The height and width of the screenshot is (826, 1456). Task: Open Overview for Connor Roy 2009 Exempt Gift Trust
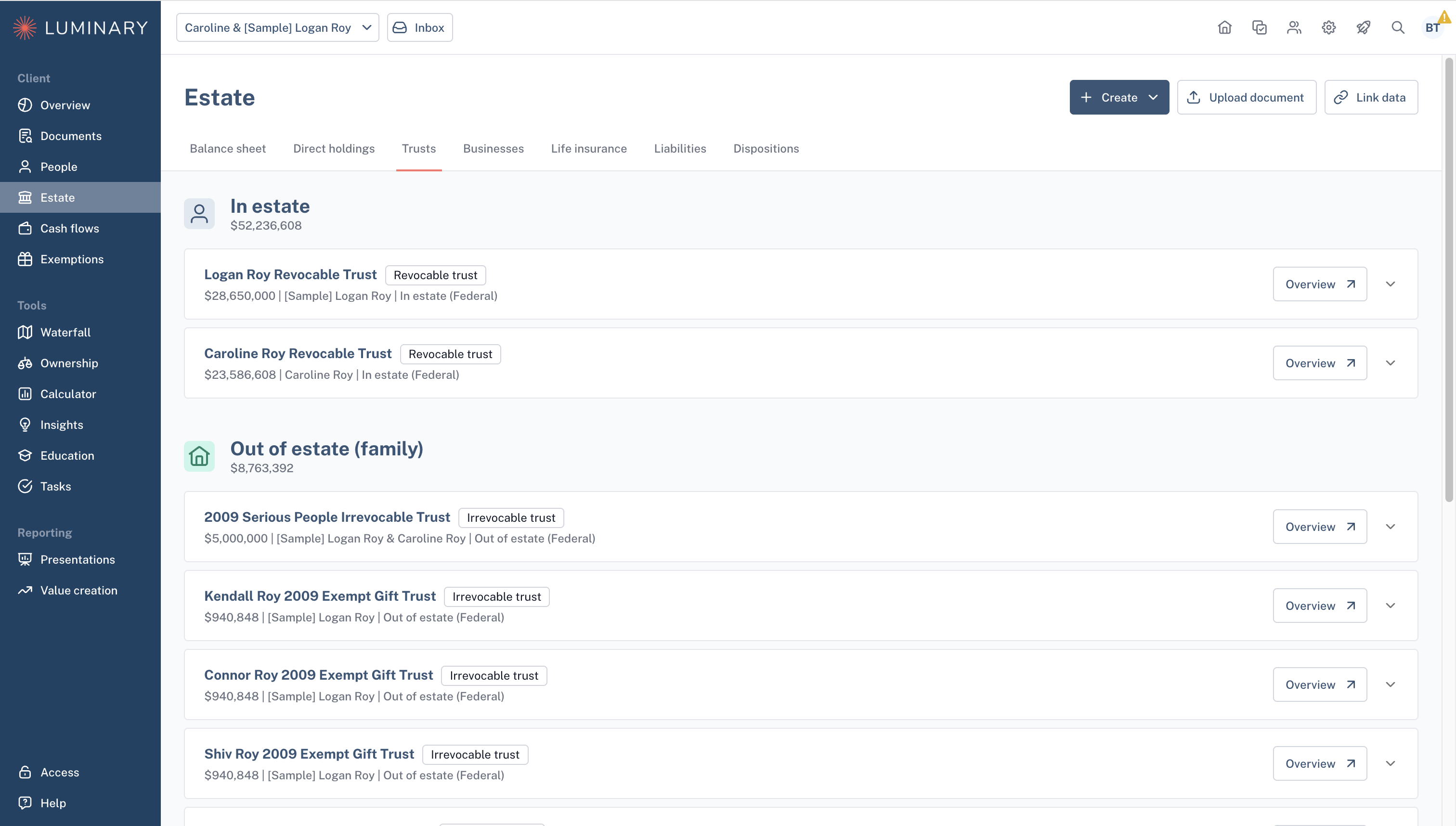[x=1320, y=684]
